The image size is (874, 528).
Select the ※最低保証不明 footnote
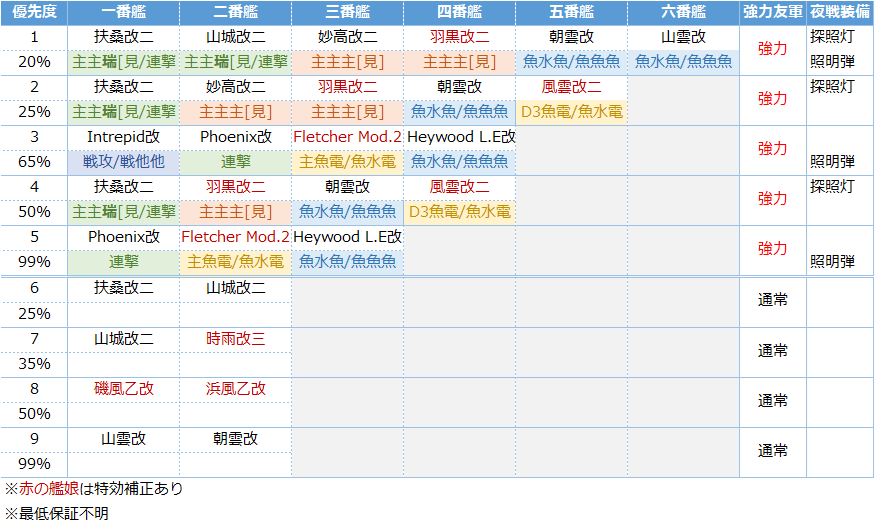[56, 514]
